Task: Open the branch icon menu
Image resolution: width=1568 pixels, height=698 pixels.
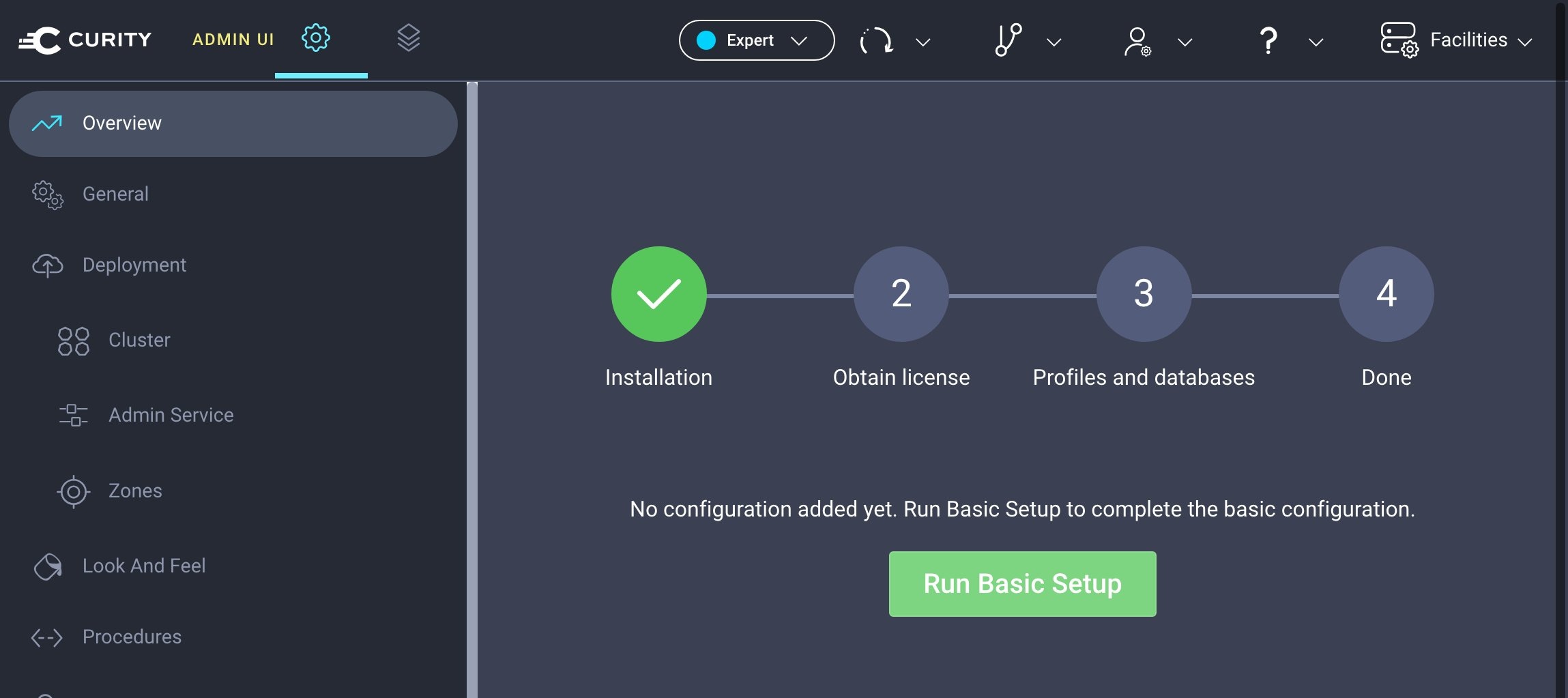Action: click(x=1008, y=40)
